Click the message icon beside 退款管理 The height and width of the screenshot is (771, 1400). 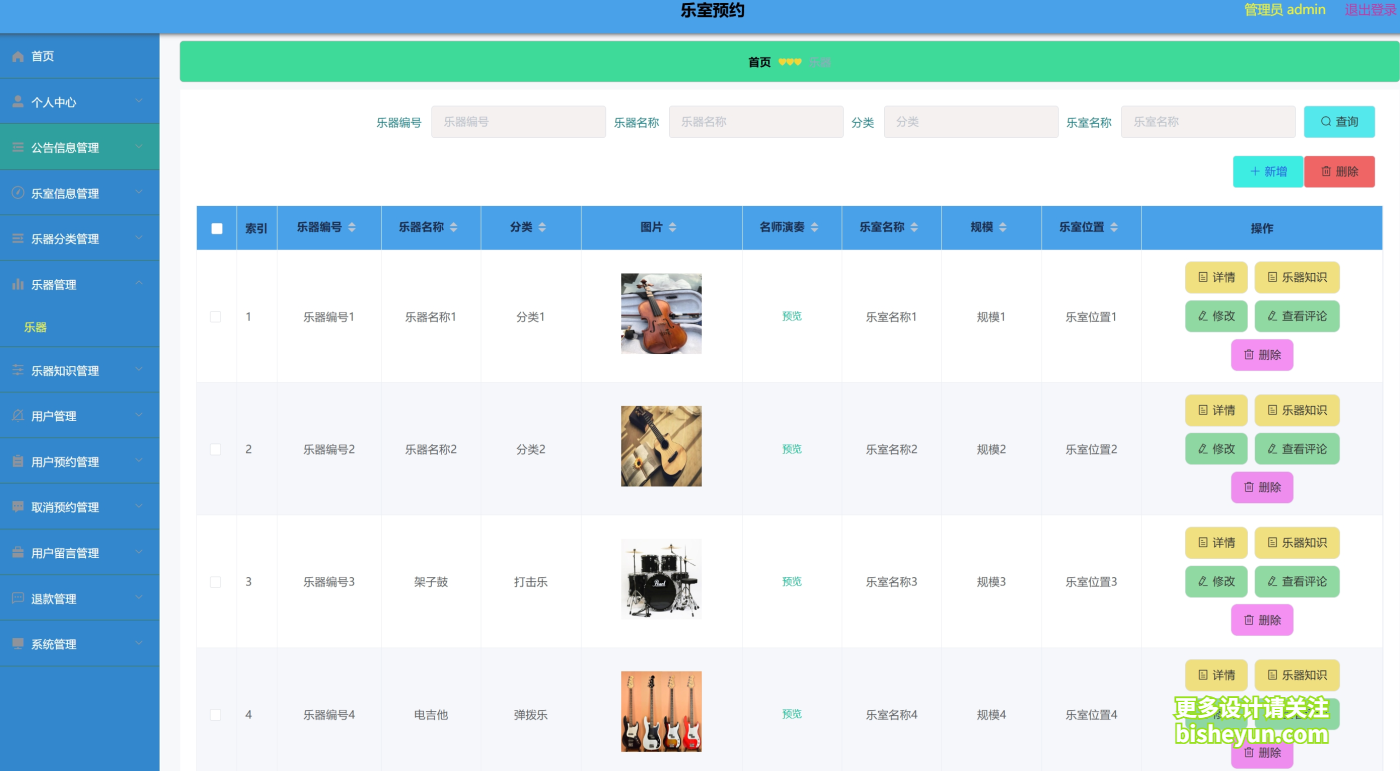[x=18, y=599]
